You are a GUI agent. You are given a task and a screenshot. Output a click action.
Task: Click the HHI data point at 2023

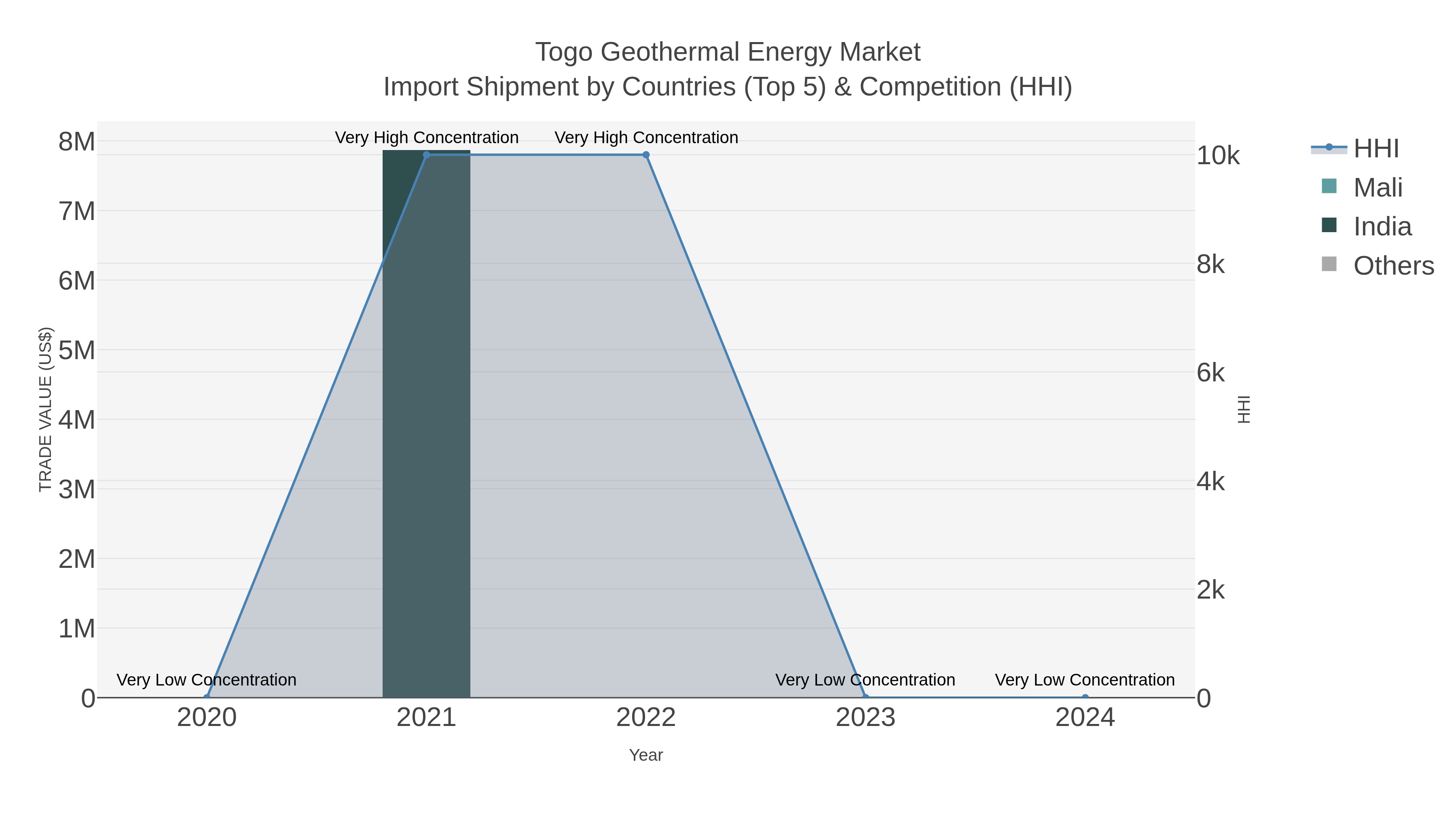866,697
